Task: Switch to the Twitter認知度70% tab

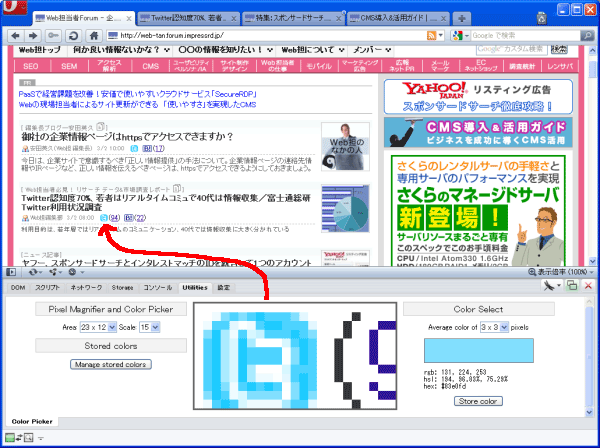Action: [189, 18]
